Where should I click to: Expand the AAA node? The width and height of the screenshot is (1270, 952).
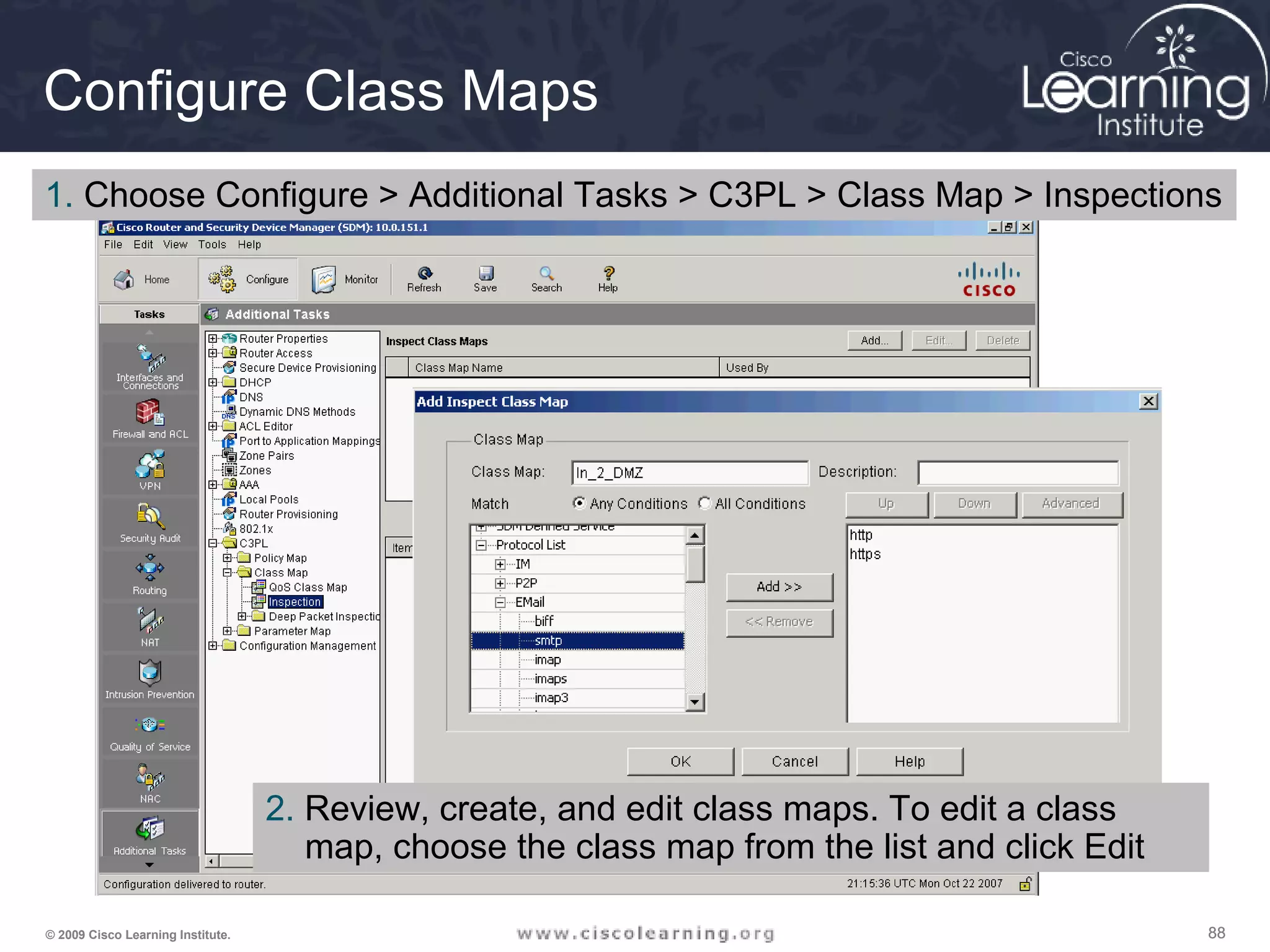pyautogui.click(x=213, y=485)
